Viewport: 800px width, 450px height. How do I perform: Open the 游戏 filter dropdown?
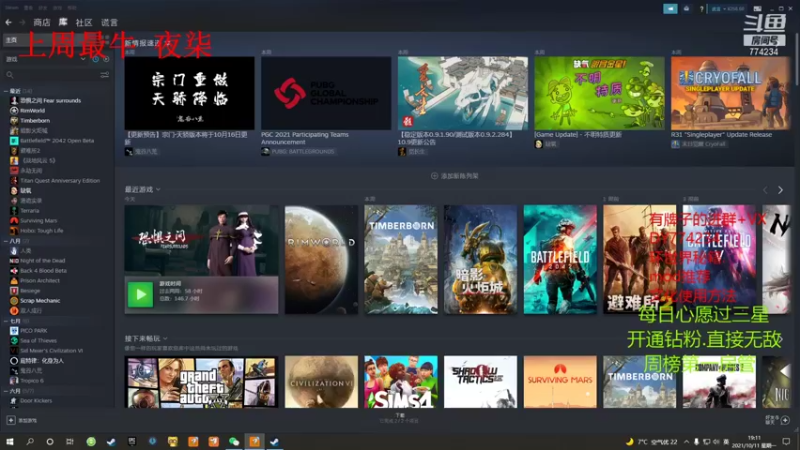(45, 59)
